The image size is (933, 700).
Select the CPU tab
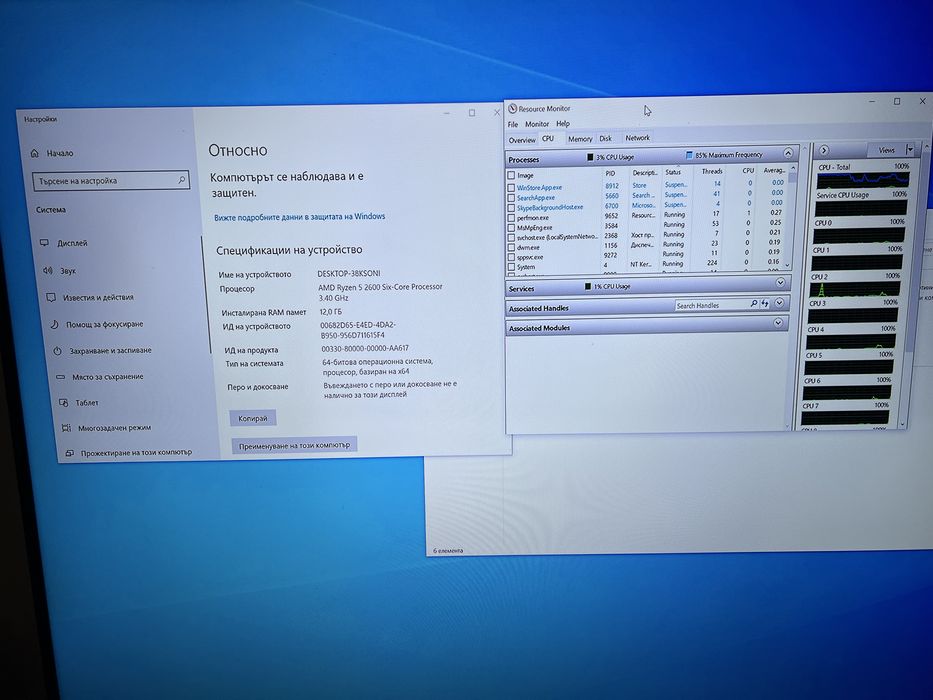point(548,138)
